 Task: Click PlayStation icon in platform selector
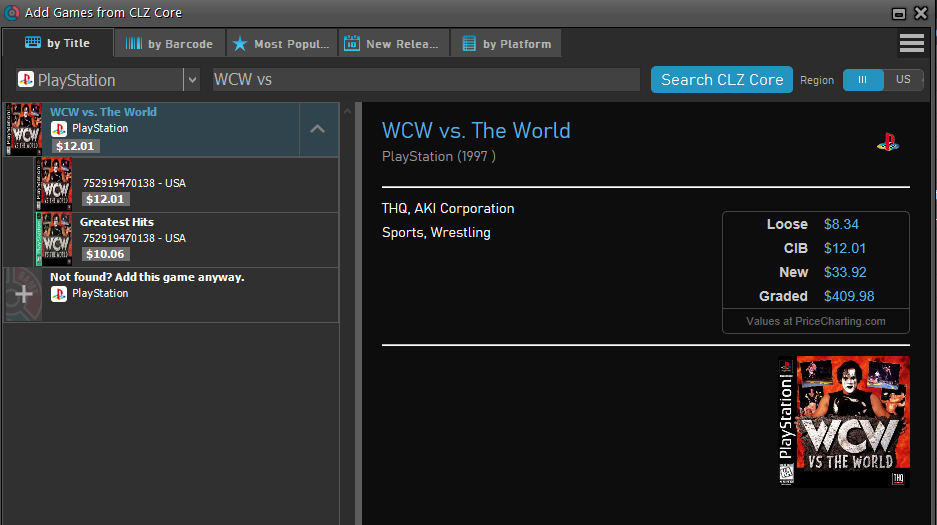point(26,80)
